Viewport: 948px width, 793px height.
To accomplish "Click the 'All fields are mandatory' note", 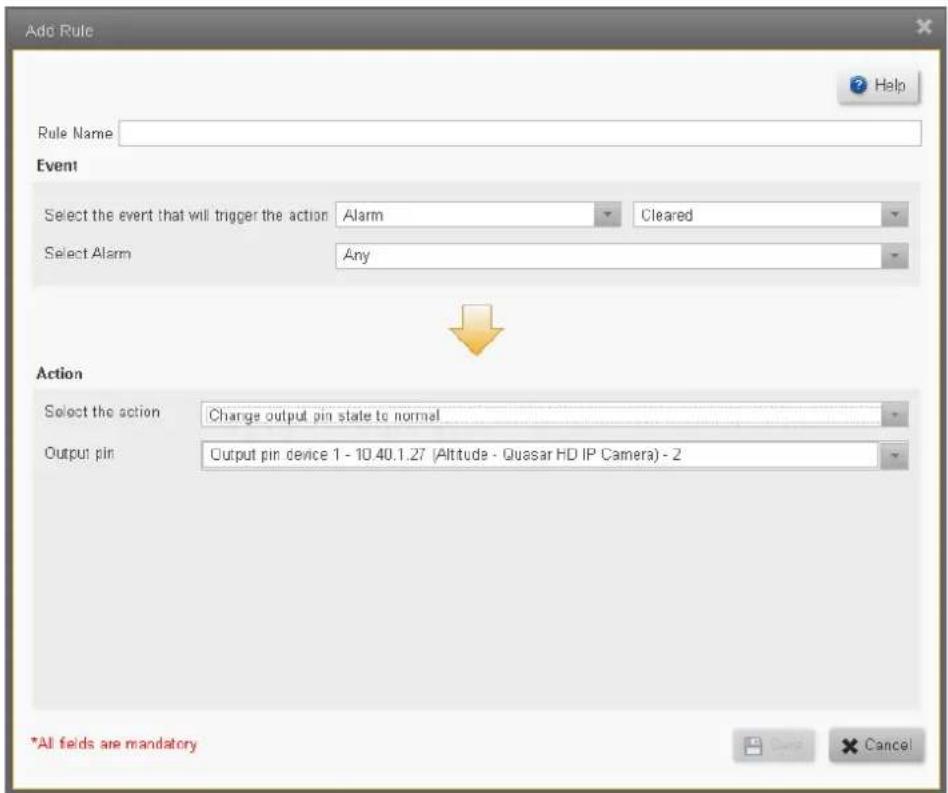I will pos(114,743).
